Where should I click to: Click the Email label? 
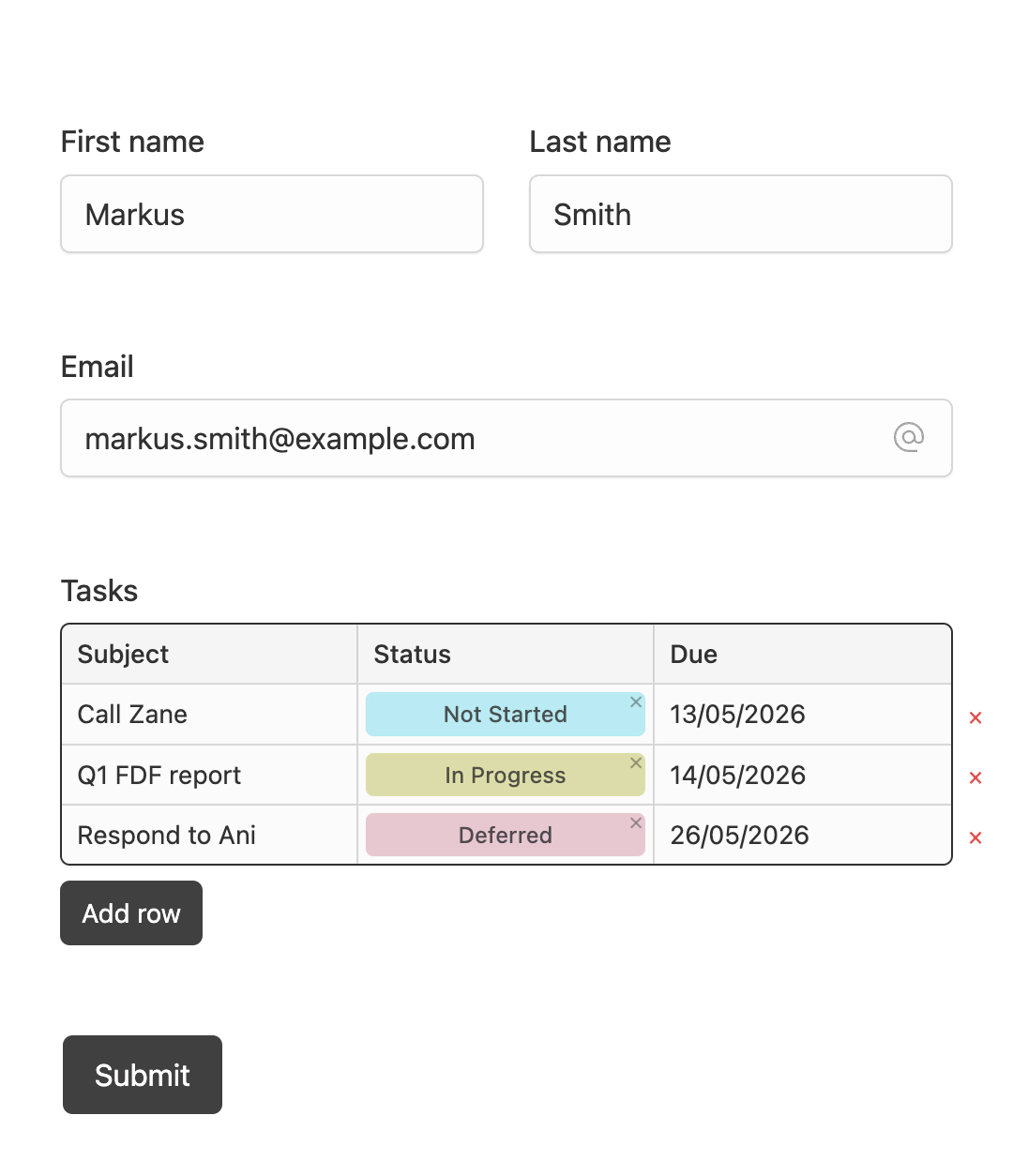click(x=98, y=367)
